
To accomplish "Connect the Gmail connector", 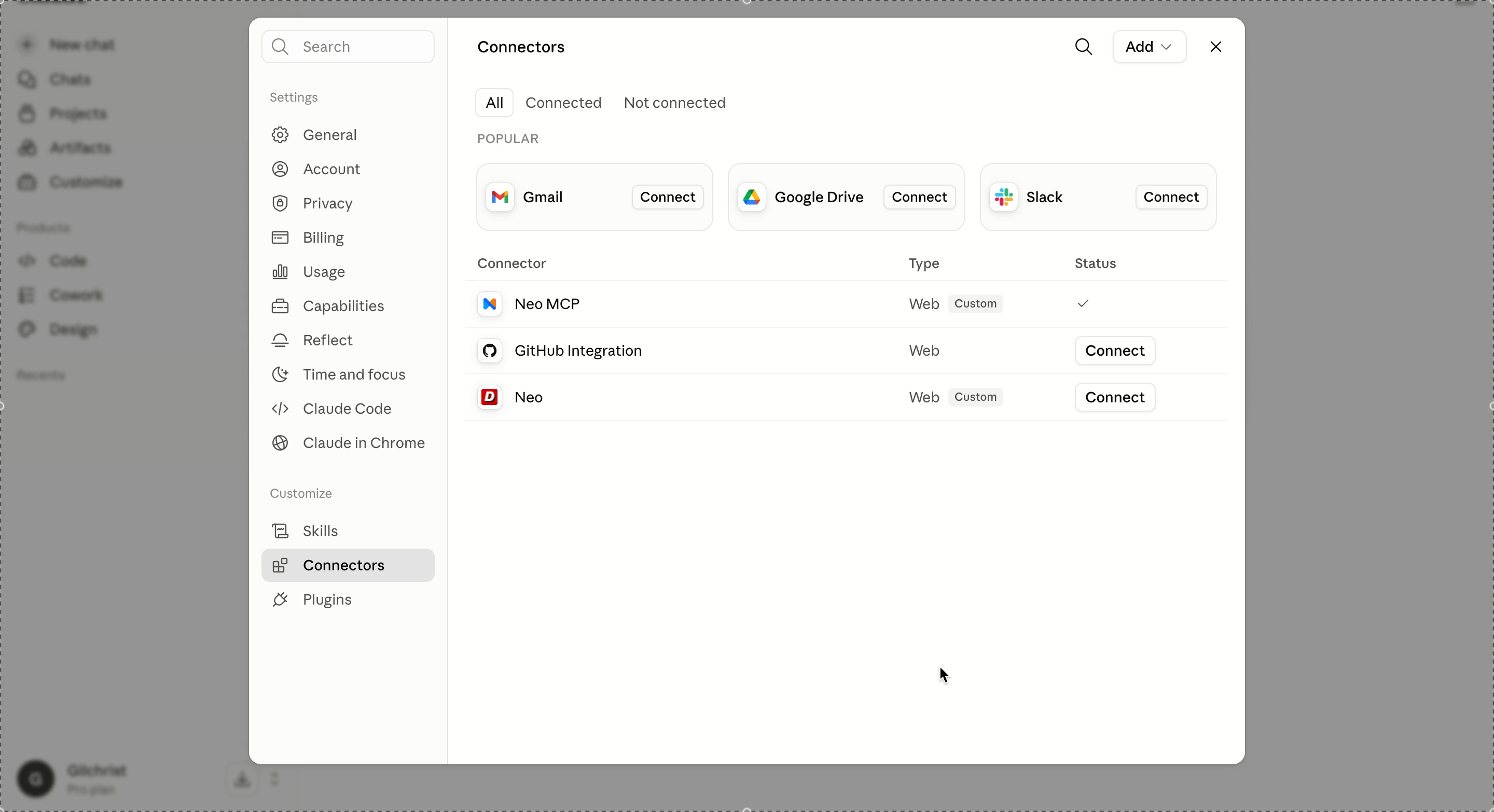I will click(x=668, y=197).
